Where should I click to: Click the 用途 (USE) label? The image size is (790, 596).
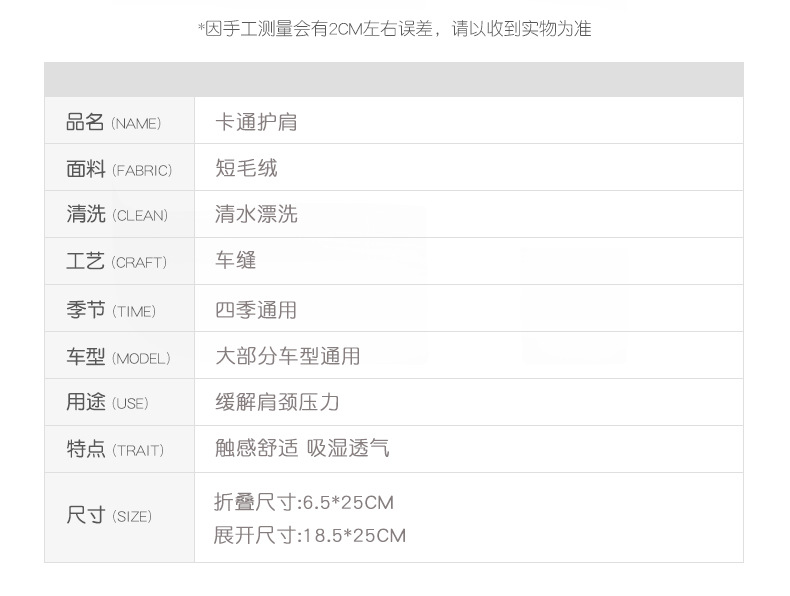(107, 402)
